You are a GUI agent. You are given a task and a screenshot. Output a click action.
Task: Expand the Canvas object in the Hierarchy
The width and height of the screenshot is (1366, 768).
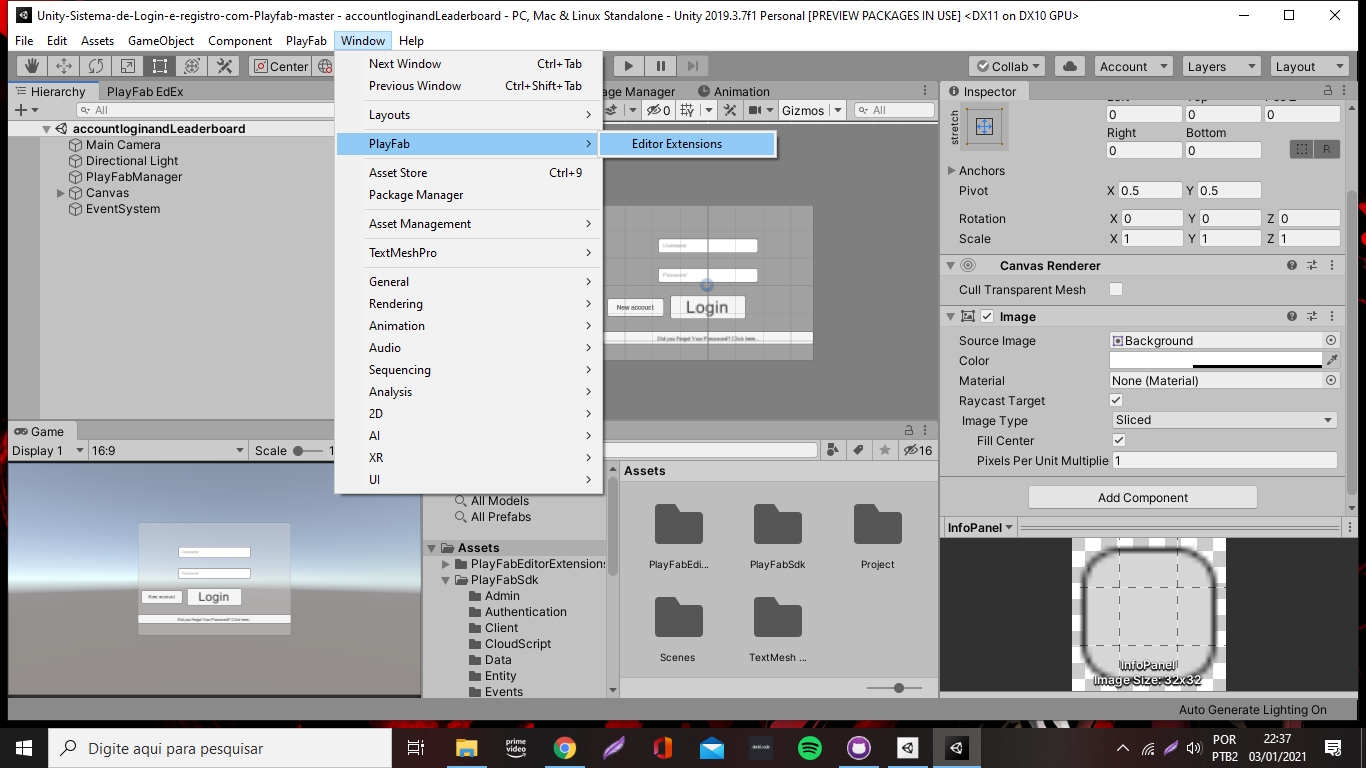point(60,193)
